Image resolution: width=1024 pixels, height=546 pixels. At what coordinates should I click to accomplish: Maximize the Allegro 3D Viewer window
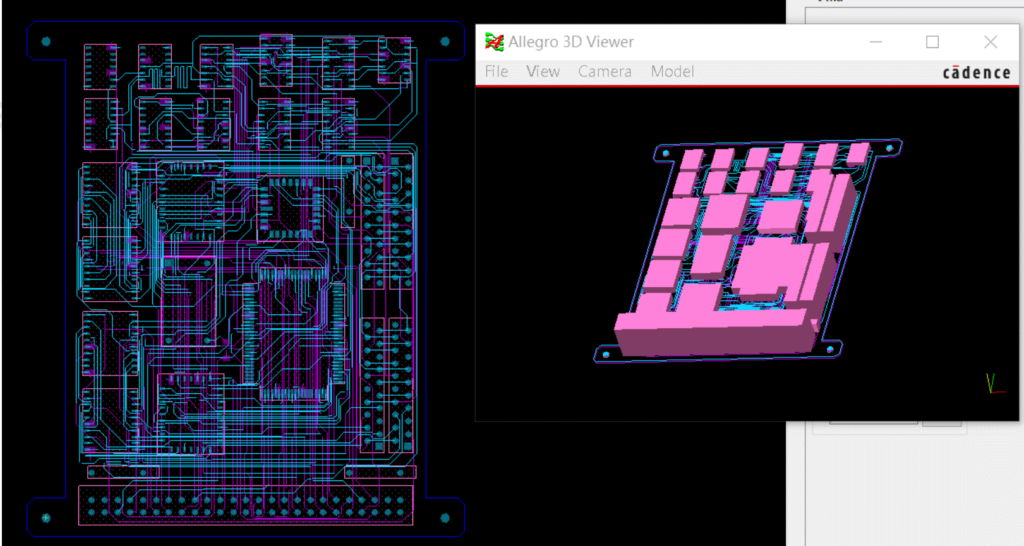(x=932, y=42)
